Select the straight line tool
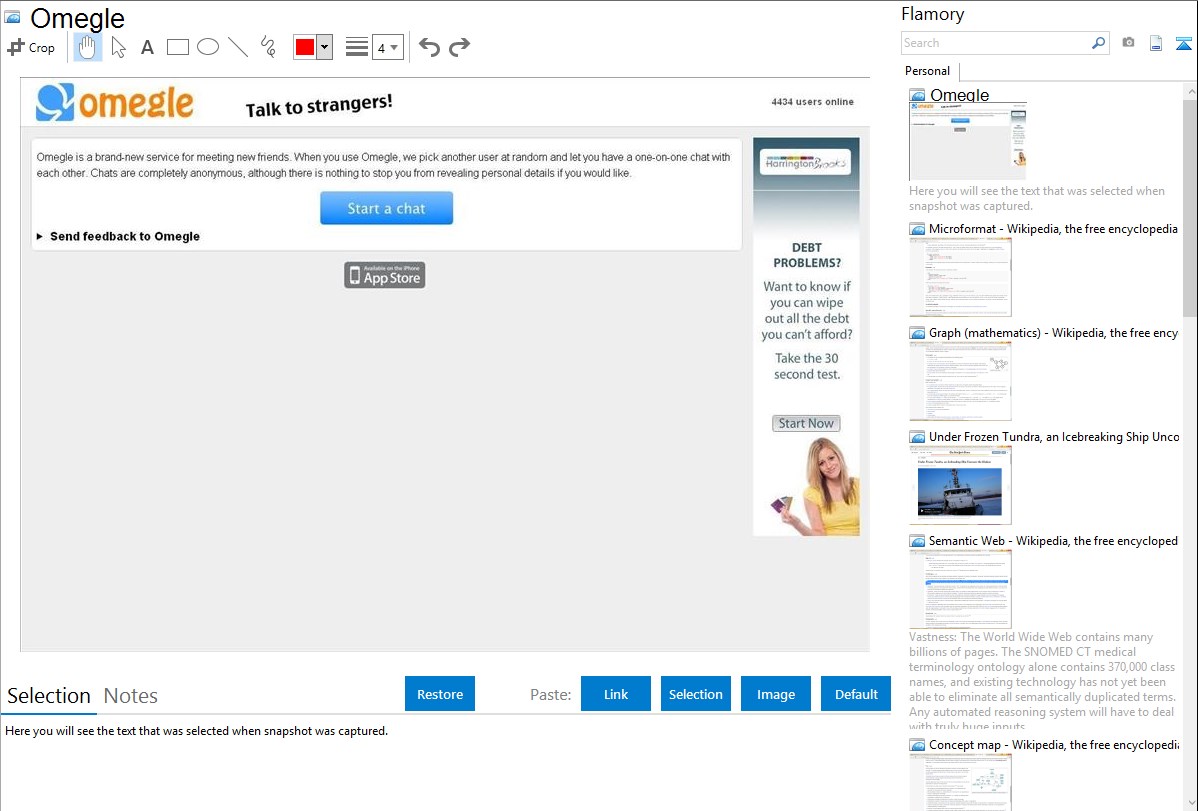The image size is (1198, 811). [238, 47]
